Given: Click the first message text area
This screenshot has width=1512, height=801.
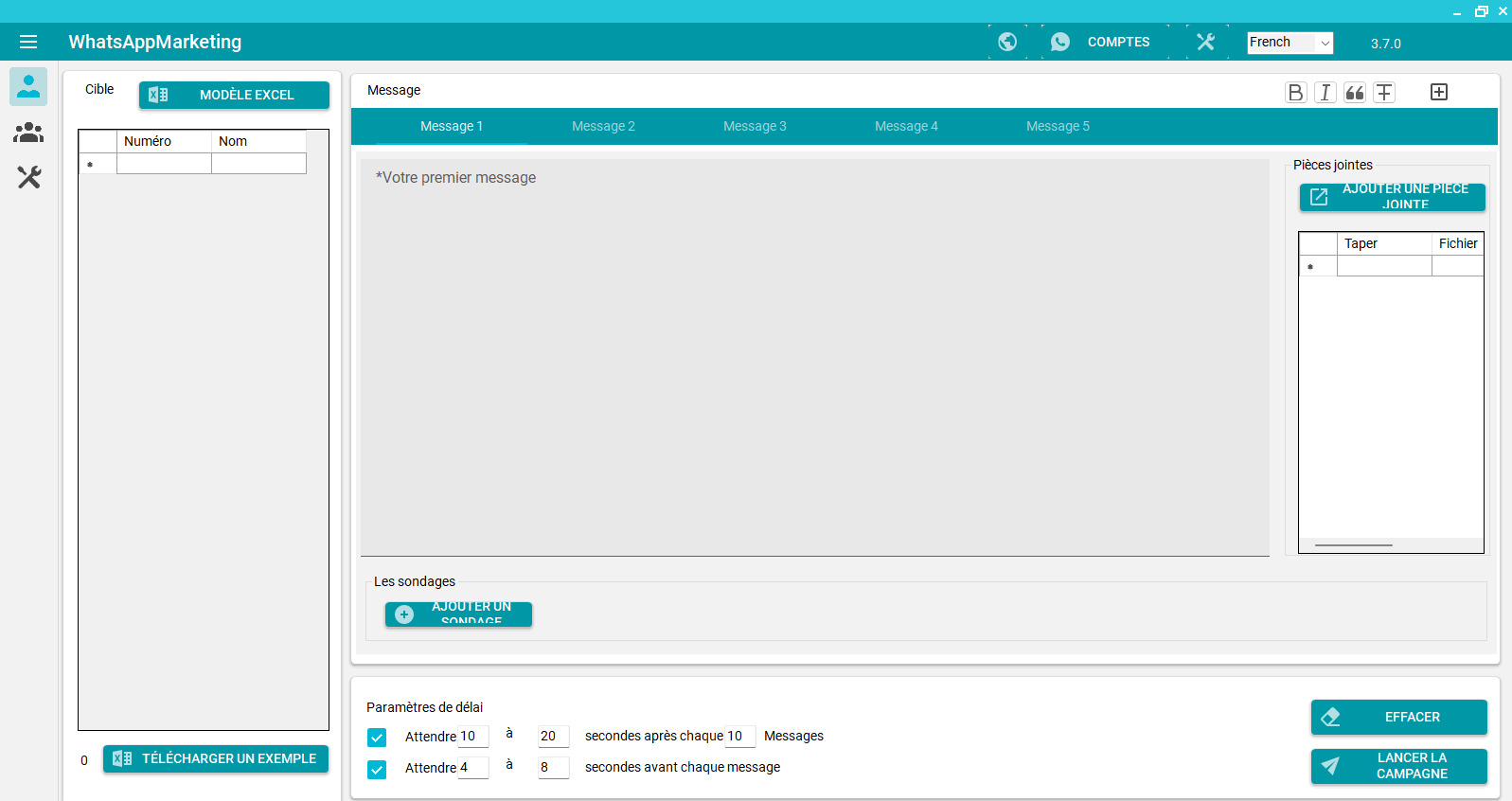Looking at the screenshot, I should (x=814, y=357).
